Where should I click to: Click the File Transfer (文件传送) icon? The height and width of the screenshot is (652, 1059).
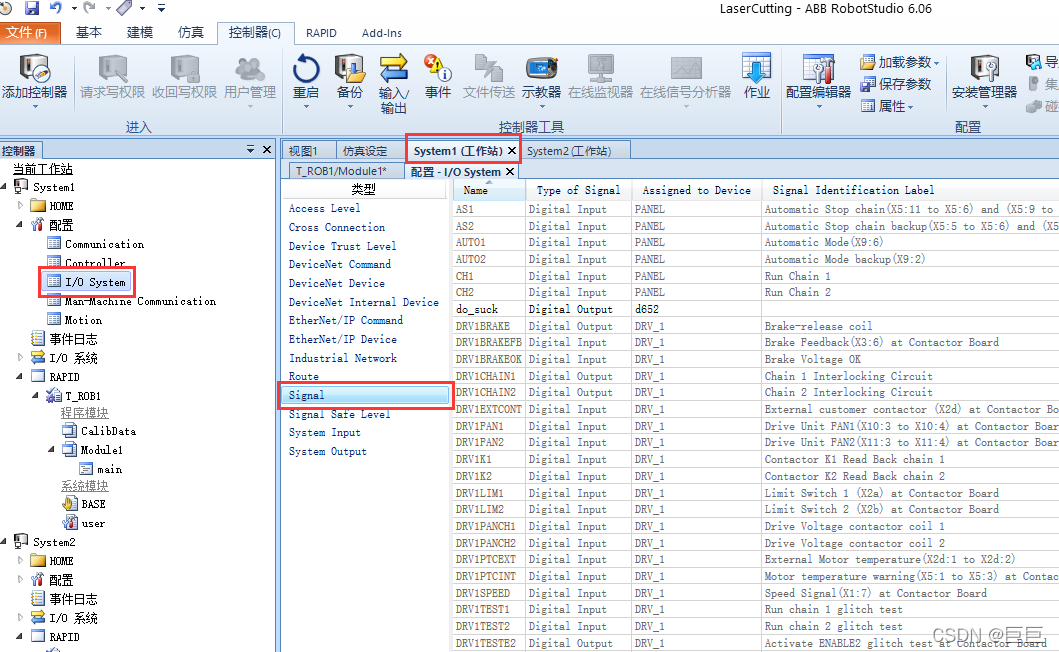[x=489, y=69]
